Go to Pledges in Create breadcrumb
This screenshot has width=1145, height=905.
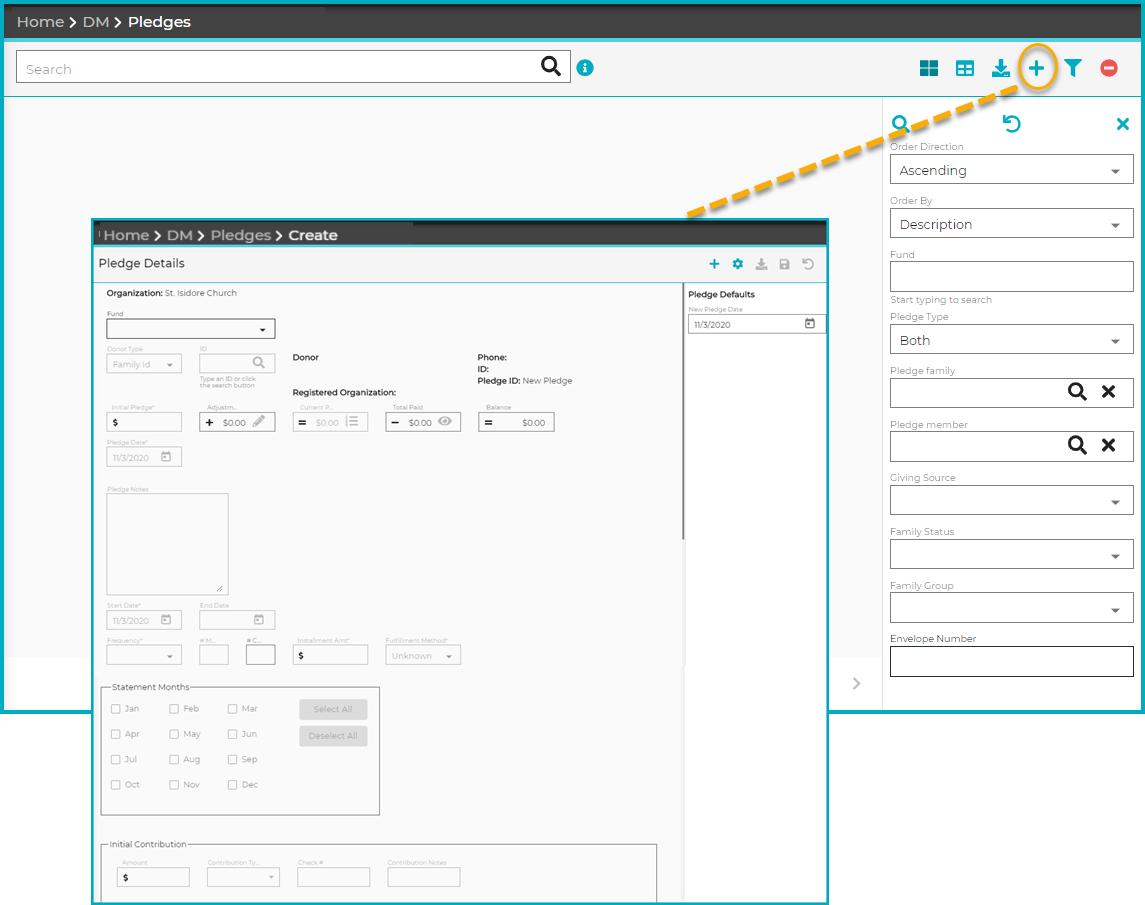pyautogui.click(x=241, y=235)
